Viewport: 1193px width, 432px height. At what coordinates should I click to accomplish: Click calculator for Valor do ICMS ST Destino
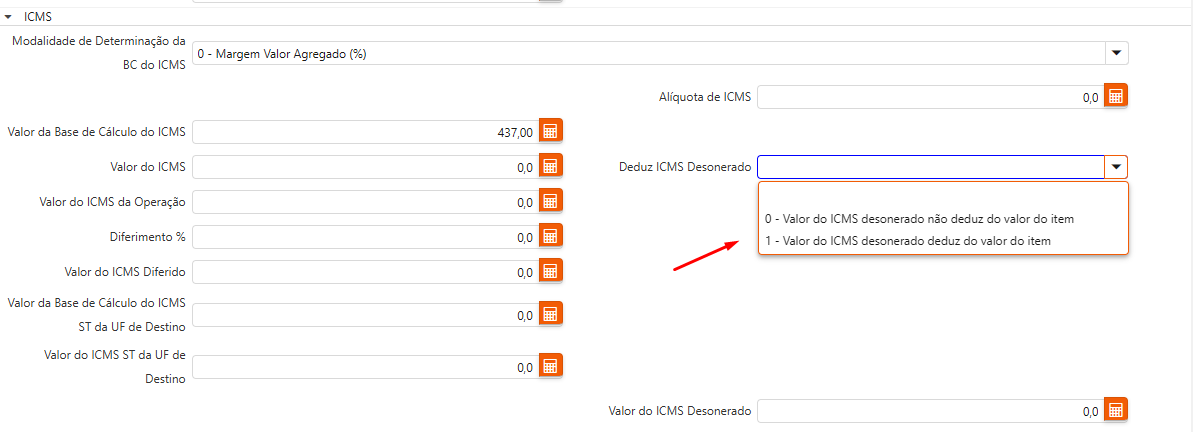(549, 366)
